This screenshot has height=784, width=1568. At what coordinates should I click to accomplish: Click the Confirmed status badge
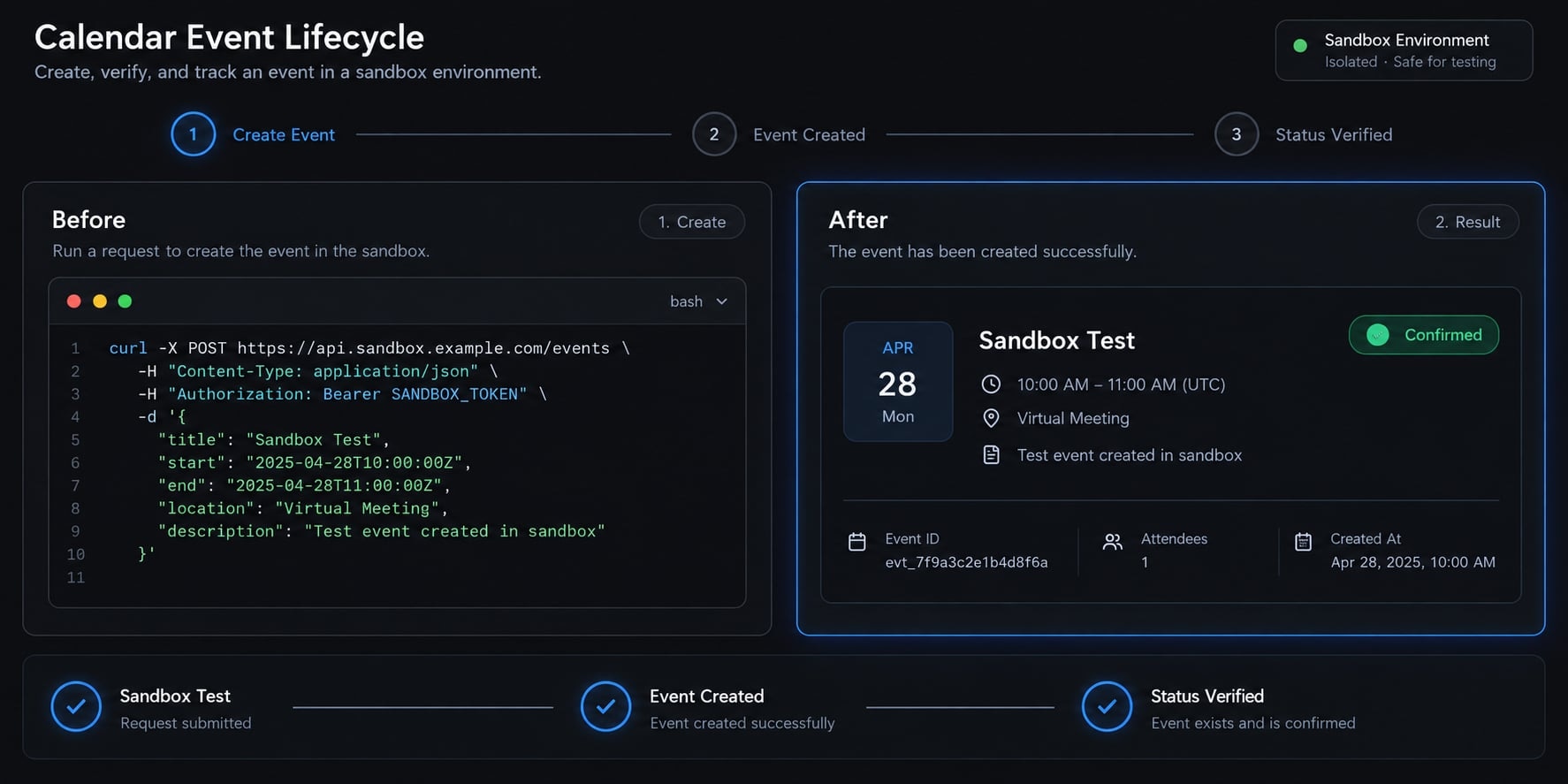(1424, 335)
